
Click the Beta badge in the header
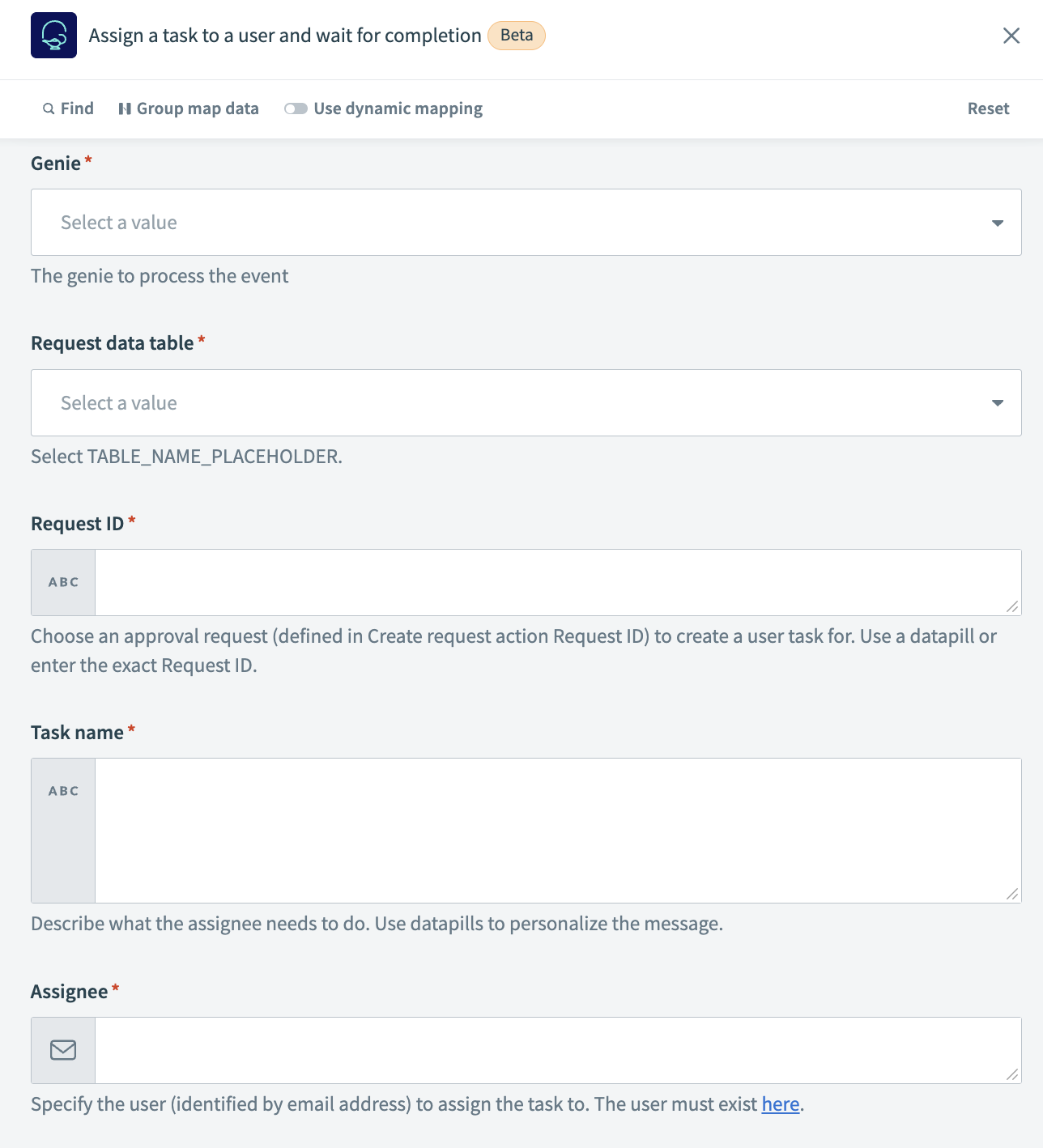pos(516,36)
